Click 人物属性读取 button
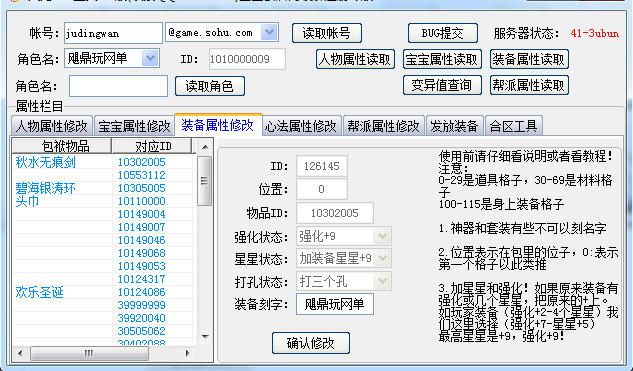633x371 pixels. [355, 59]
